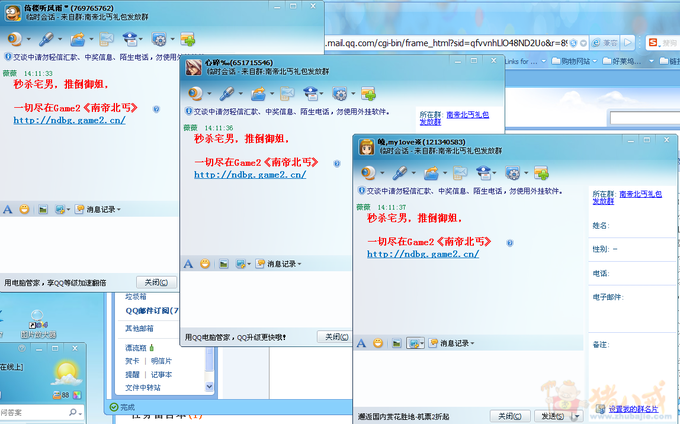Send a file in chat 121340583
Image resolution: width=680 pixels, height=424 pixels.
[432, 173]
